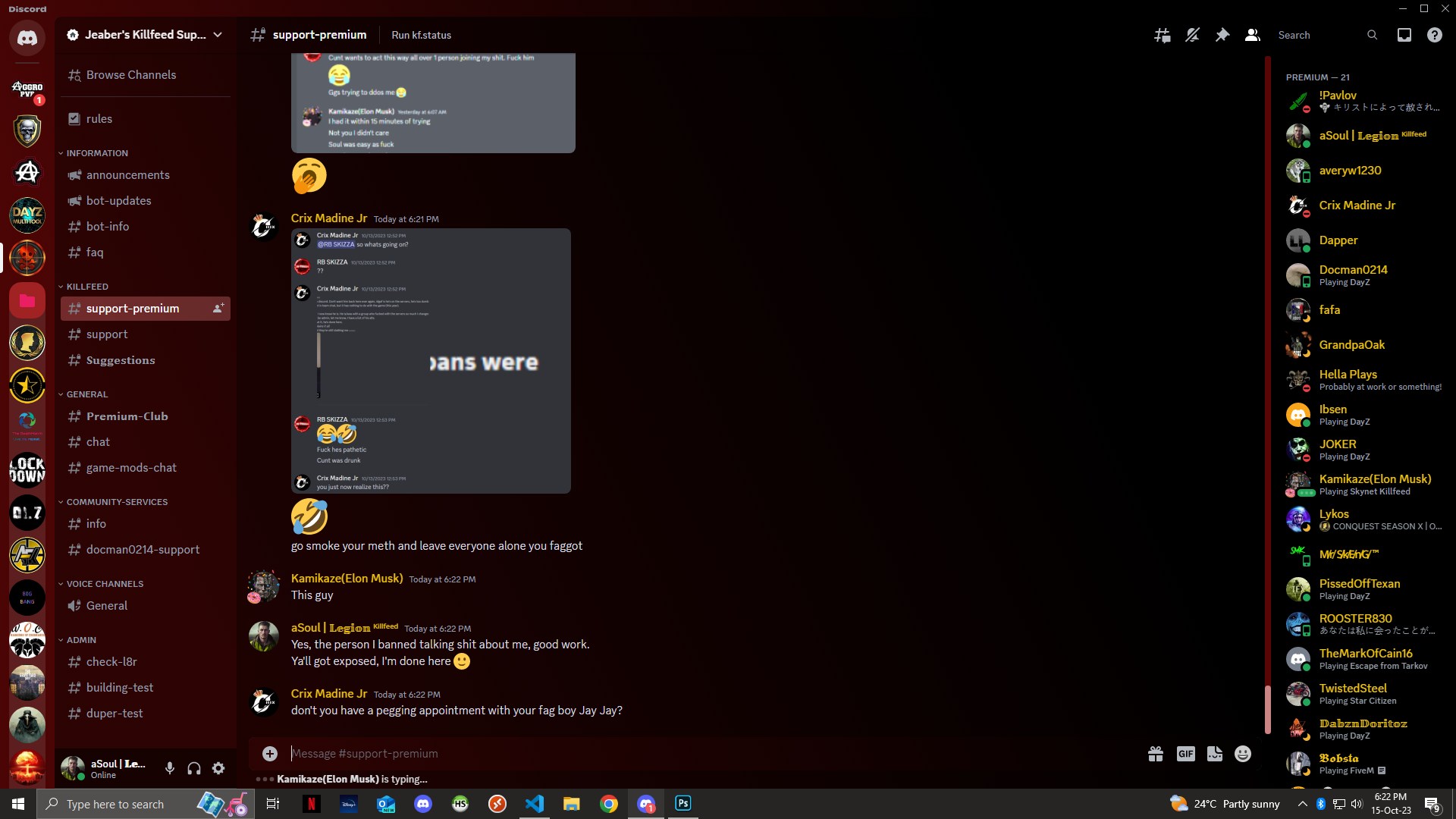Open Discord help icon
The image size is (1456, 819).
click(x=1435, y=35)
